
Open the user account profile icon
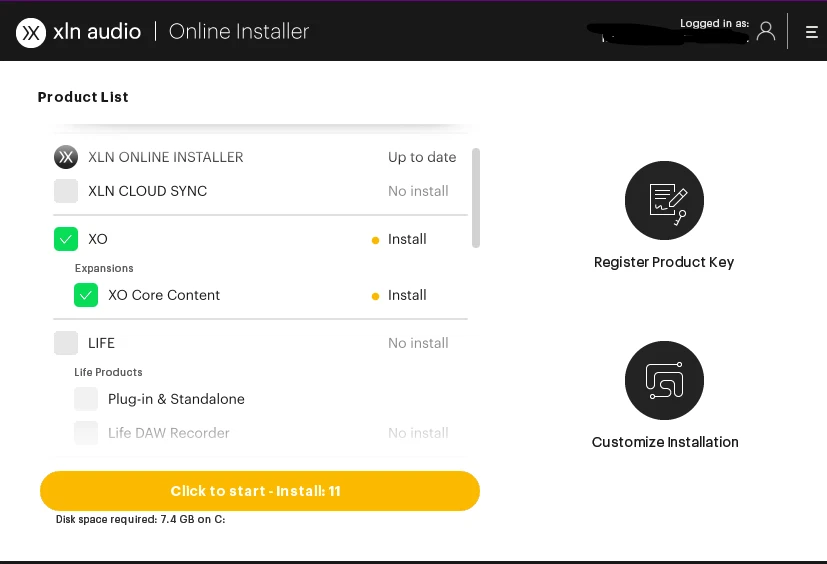click(766, 31)
